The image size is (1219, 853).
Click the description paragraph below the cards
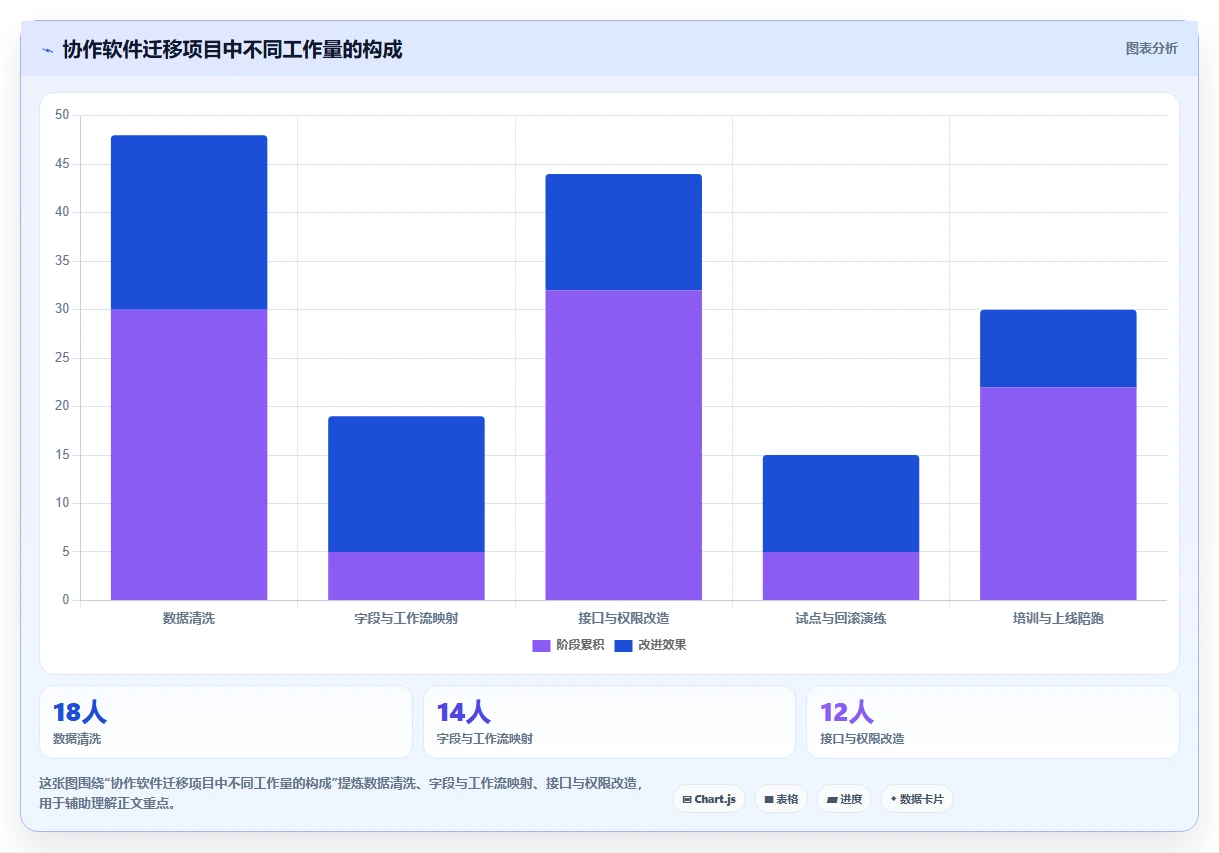[342, 793]
